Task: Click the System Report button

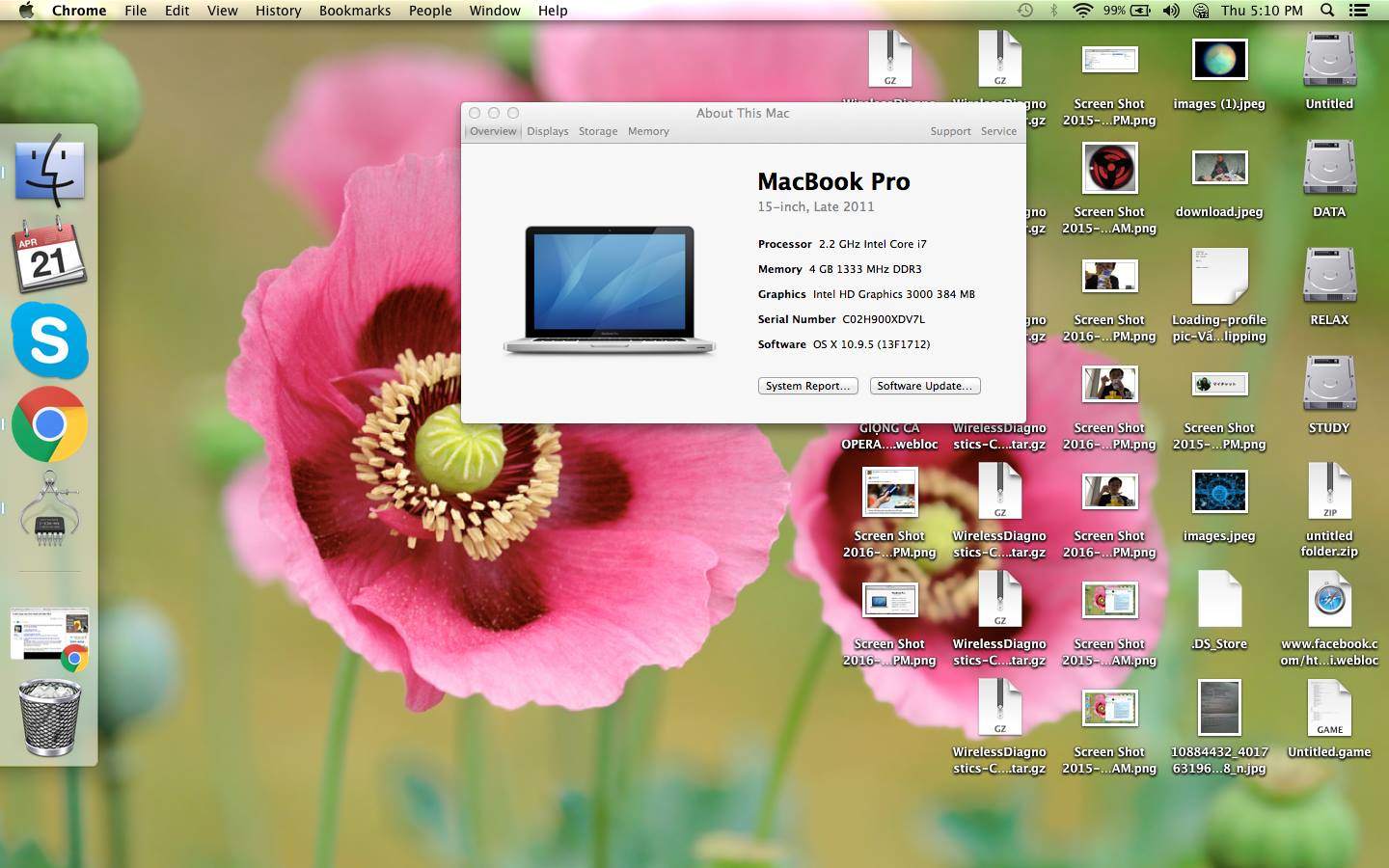Action: pyautogui.click(x=807, y=386)
